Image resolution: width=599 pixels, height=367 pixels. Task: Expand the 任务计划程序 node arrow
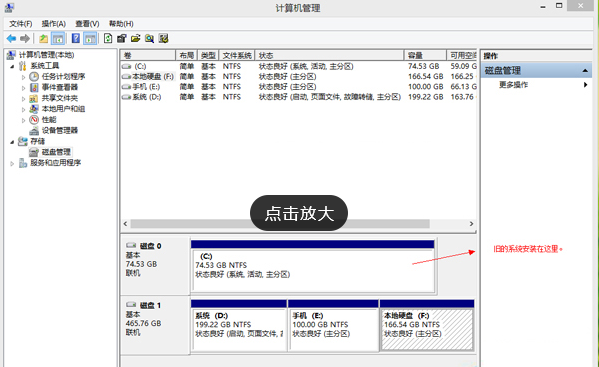click(x=23, y=77)
